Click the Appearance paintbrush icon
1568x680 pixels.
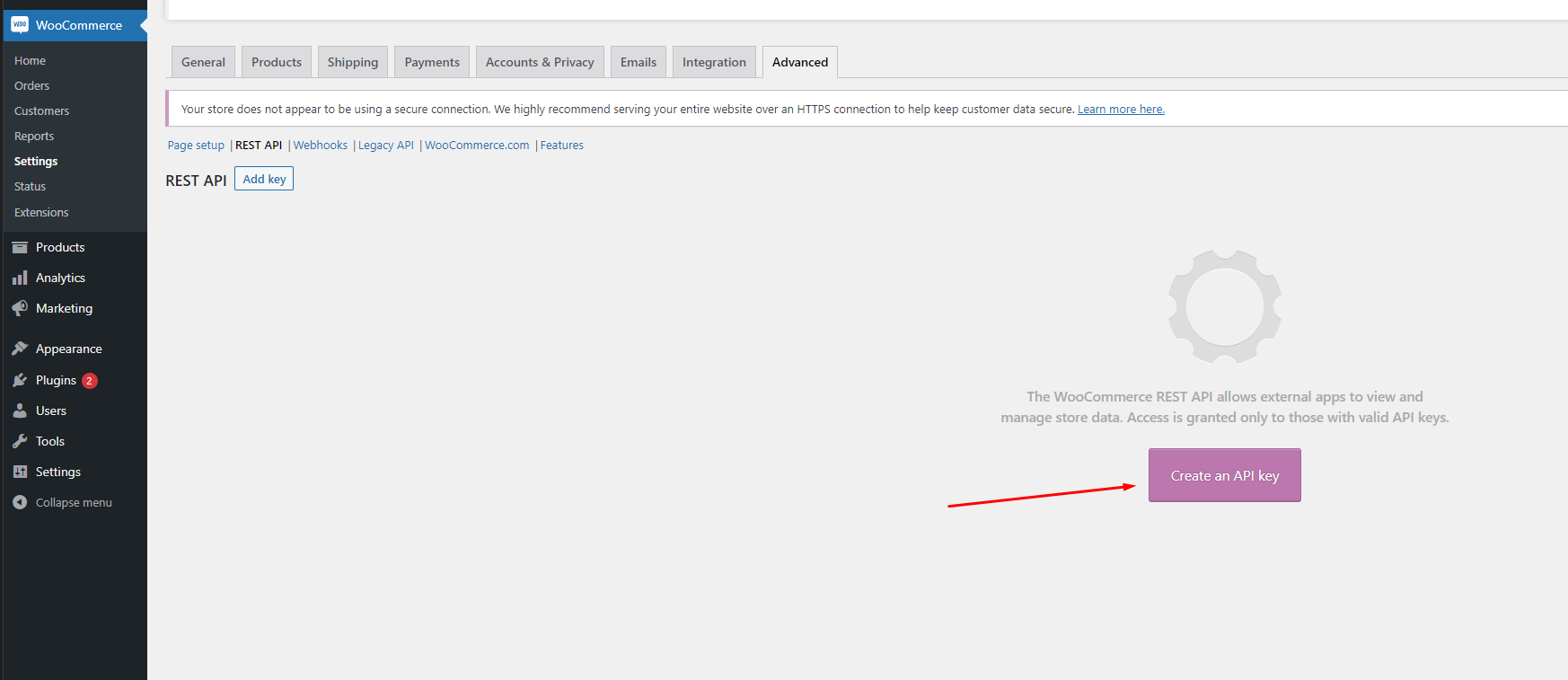tap(20, 349)
